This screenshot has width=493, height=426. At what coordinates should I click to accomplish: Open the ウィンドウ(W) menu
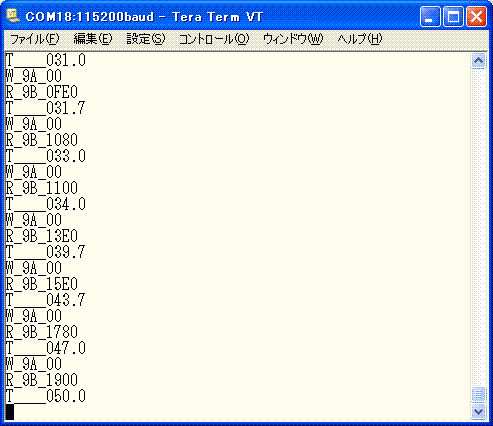(293, 39)
